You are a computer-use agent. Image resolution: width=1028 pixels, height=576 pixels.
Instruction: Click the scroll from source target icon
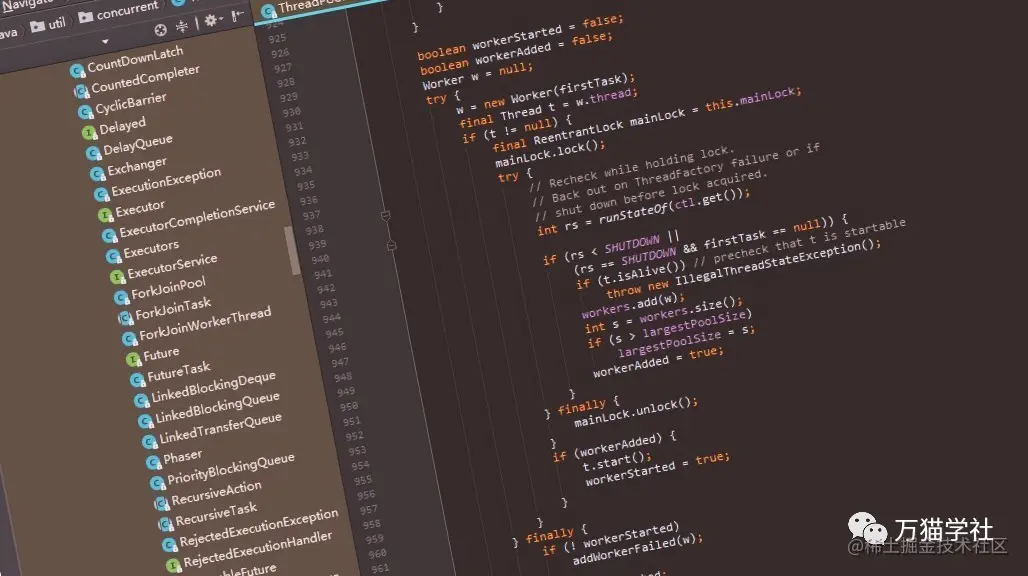[x=161, y=29]
